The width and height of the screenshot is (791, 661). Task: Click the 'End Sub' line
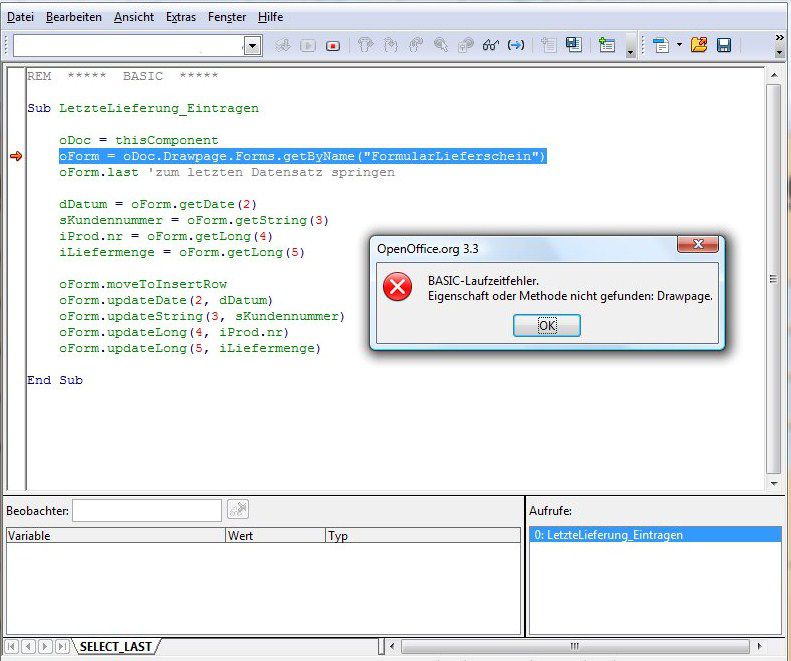(x=55, y=380)
